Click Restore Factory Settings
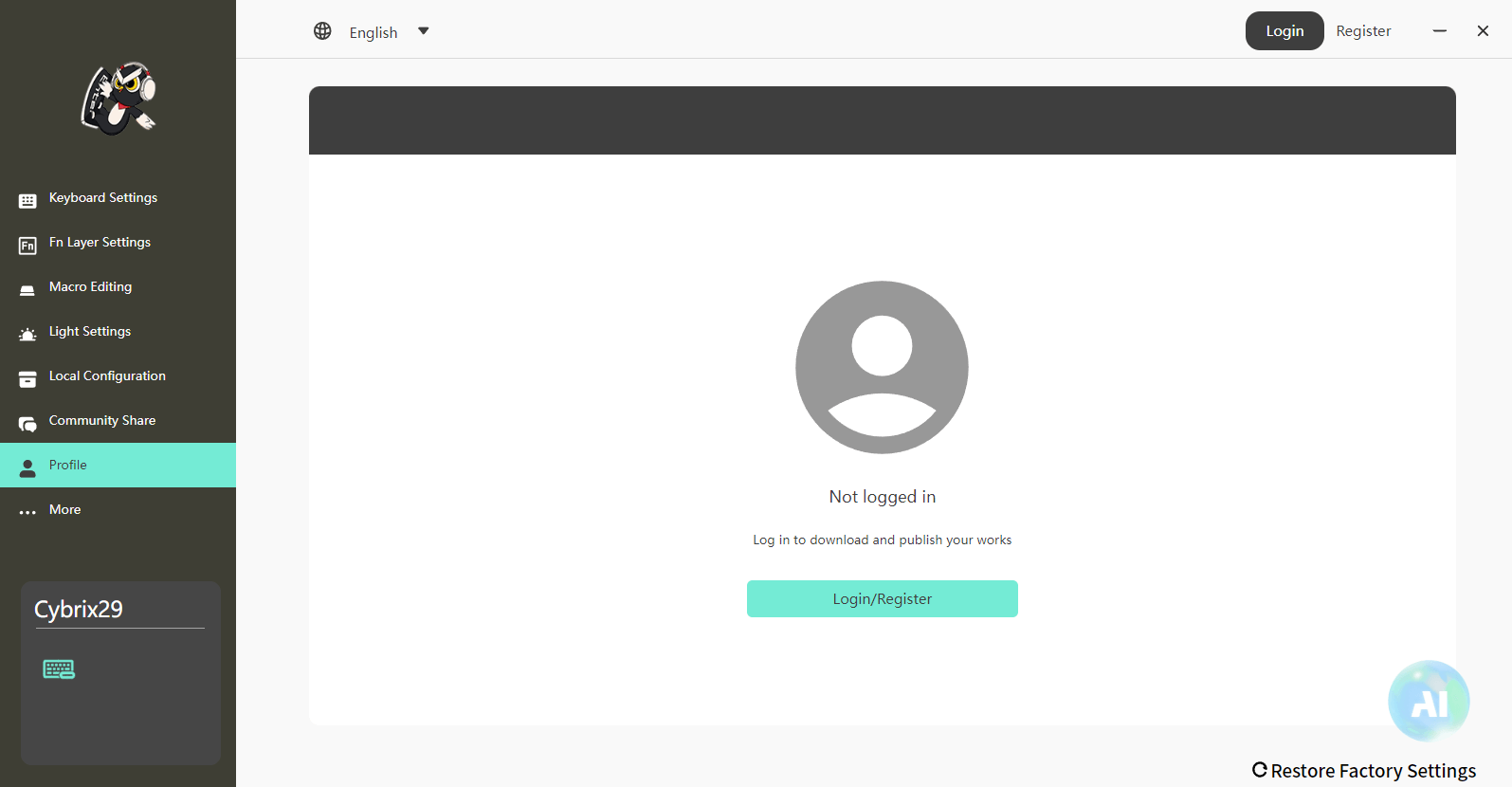 click(x=1364, y=771)
